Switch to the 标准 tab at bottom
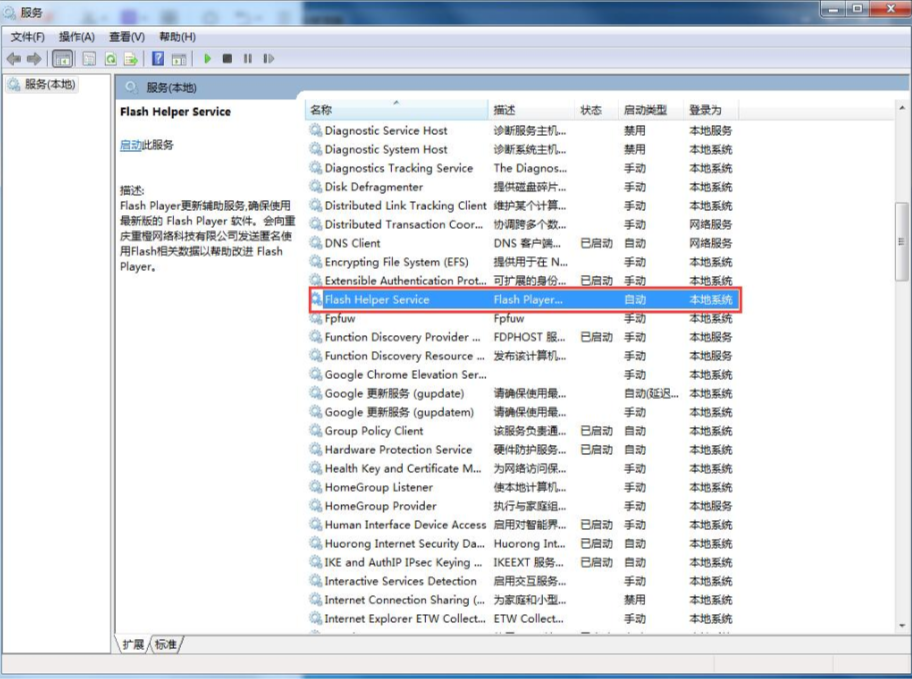This screenshot has width=912, height=679. point(166,645)
